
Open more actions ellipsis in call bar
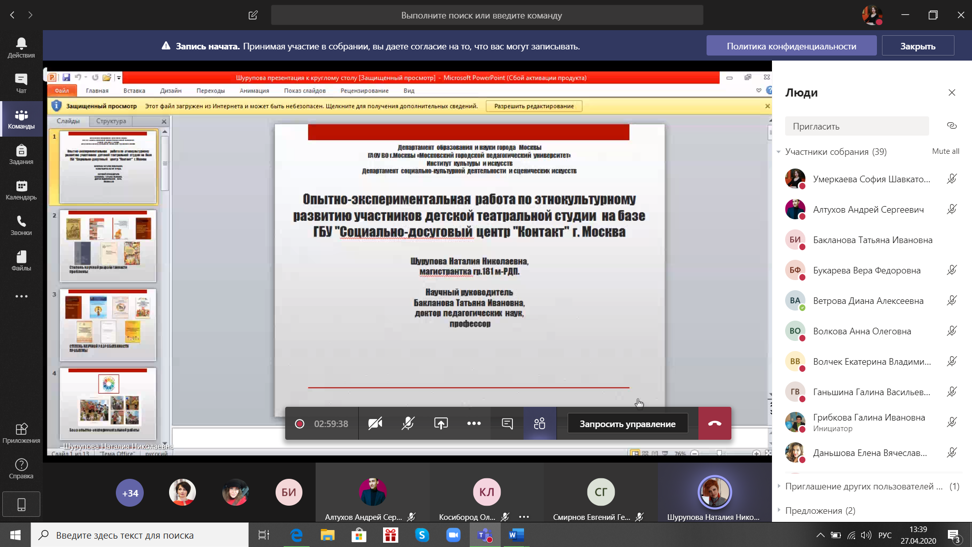click(x=474, y=424)
